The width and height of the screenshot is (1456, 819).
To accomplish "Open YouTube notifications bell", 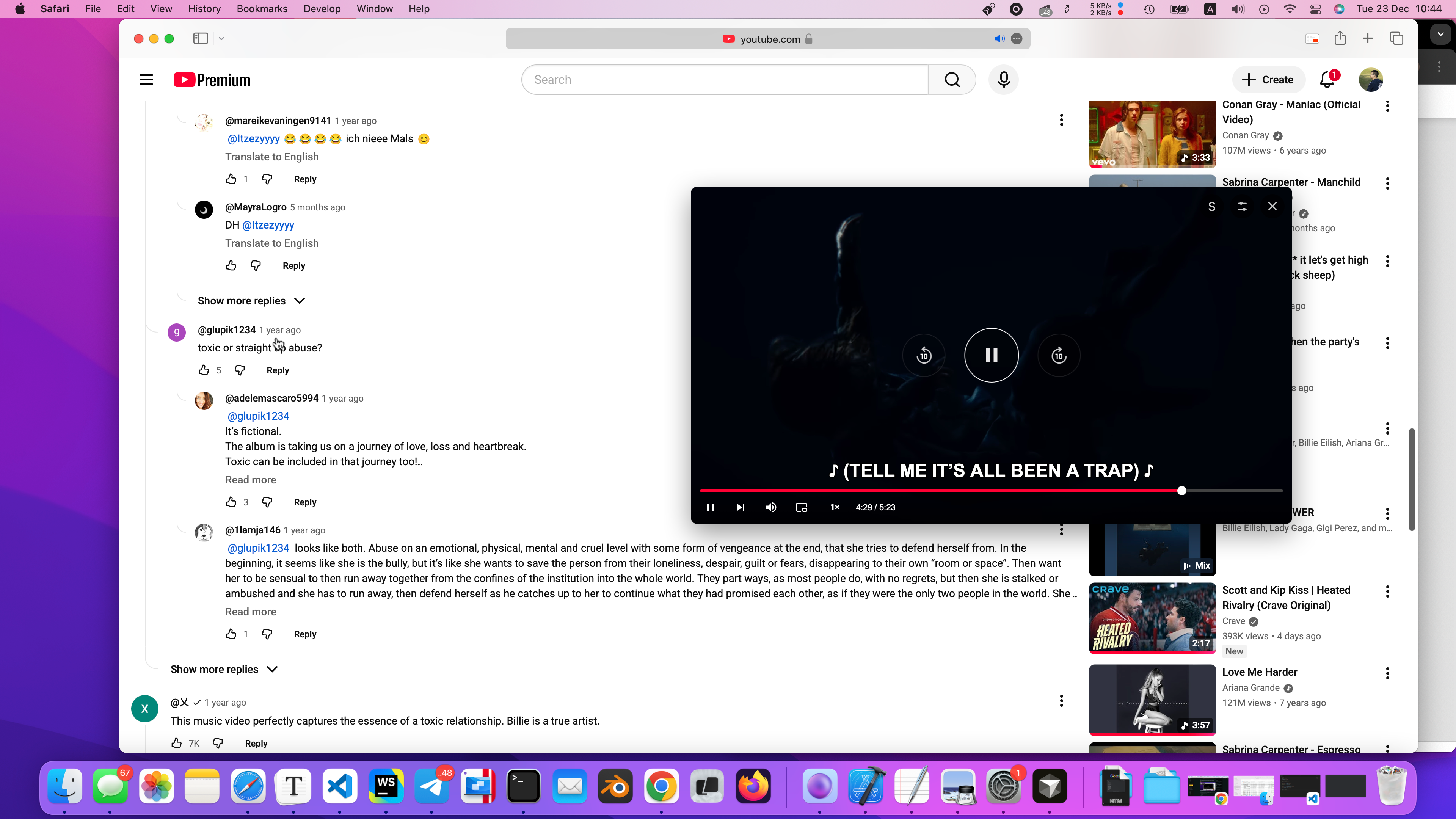I will 1327,80.
